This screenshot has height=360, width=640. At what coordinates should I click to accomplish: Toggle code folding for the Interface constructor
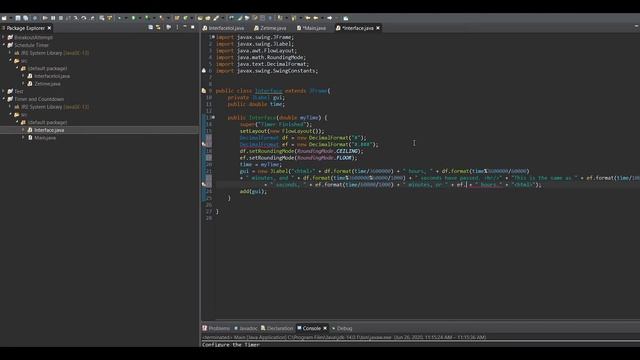point(213,118)
